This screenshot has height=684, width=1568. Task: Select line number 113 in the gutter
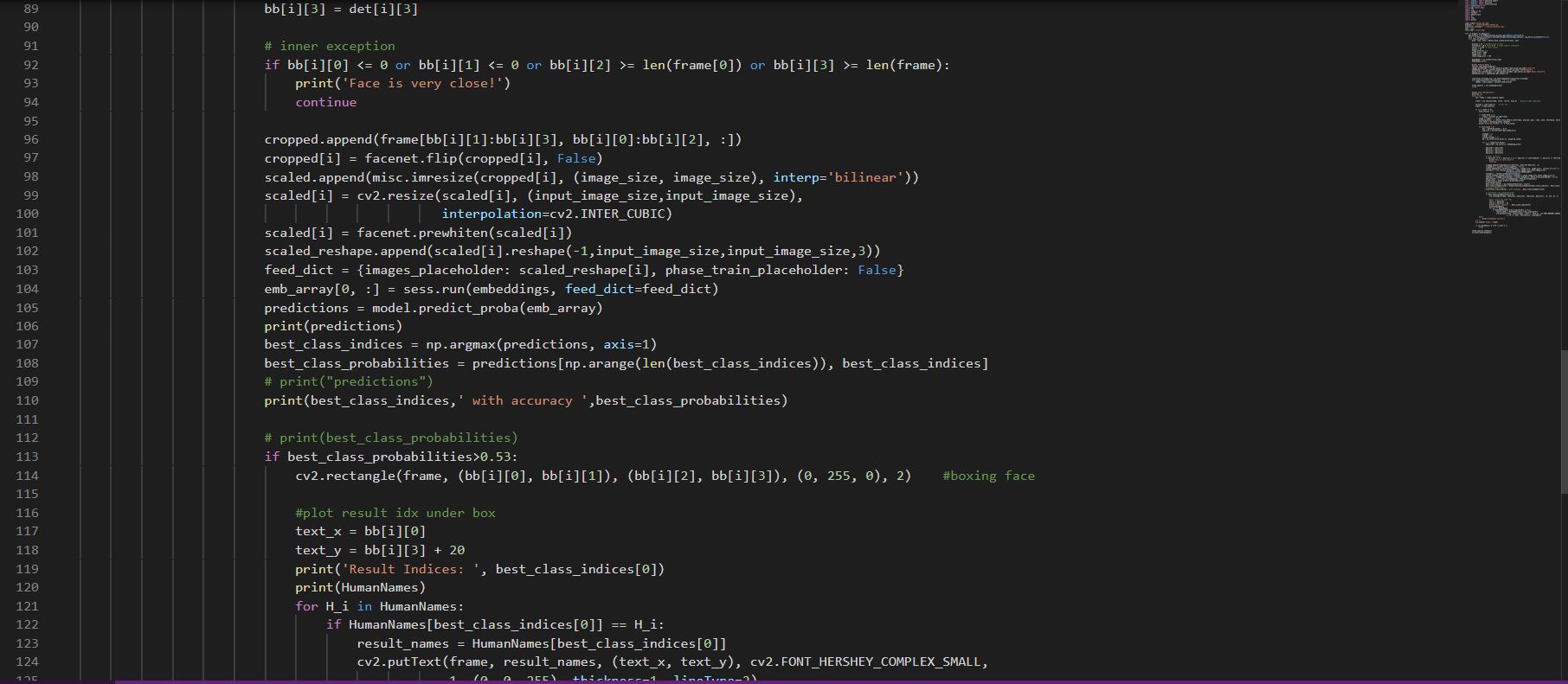[x=28, y=457]
